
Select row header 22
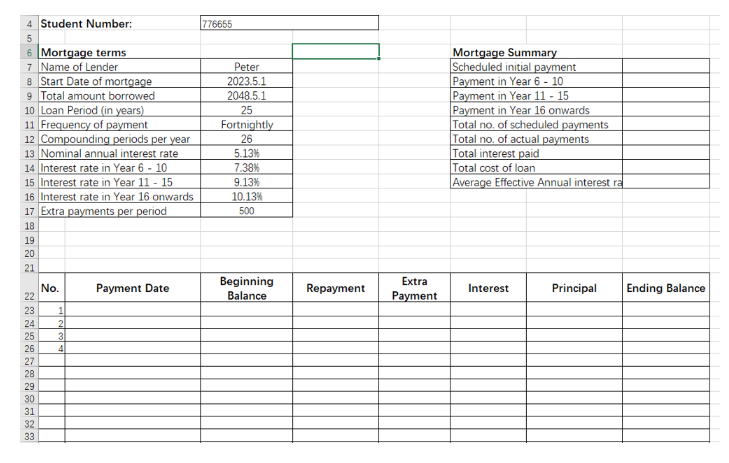(29, 288)
